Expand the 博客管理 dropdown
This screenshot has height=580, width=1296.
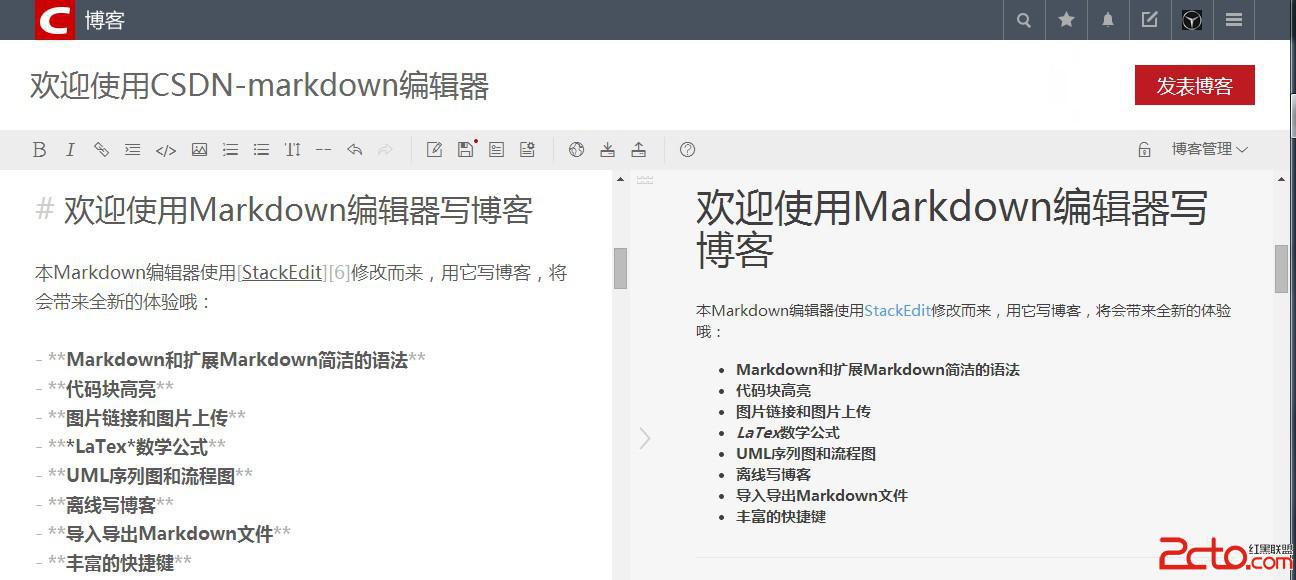(1210, 149)
